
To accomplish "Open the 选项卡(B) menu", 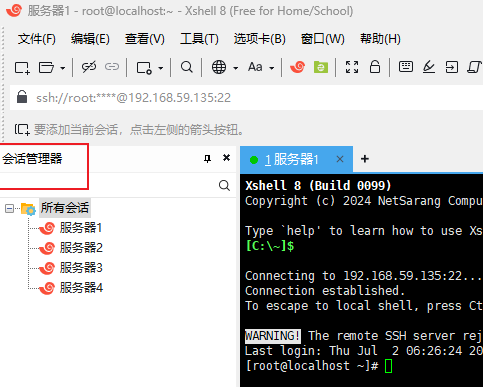I will pyautogui.click(x=260, y=39).
